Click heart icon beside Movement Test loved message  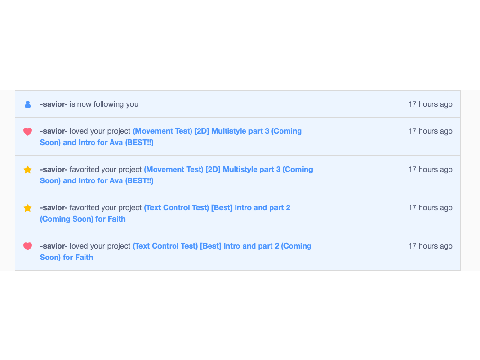tap(28, 132)
